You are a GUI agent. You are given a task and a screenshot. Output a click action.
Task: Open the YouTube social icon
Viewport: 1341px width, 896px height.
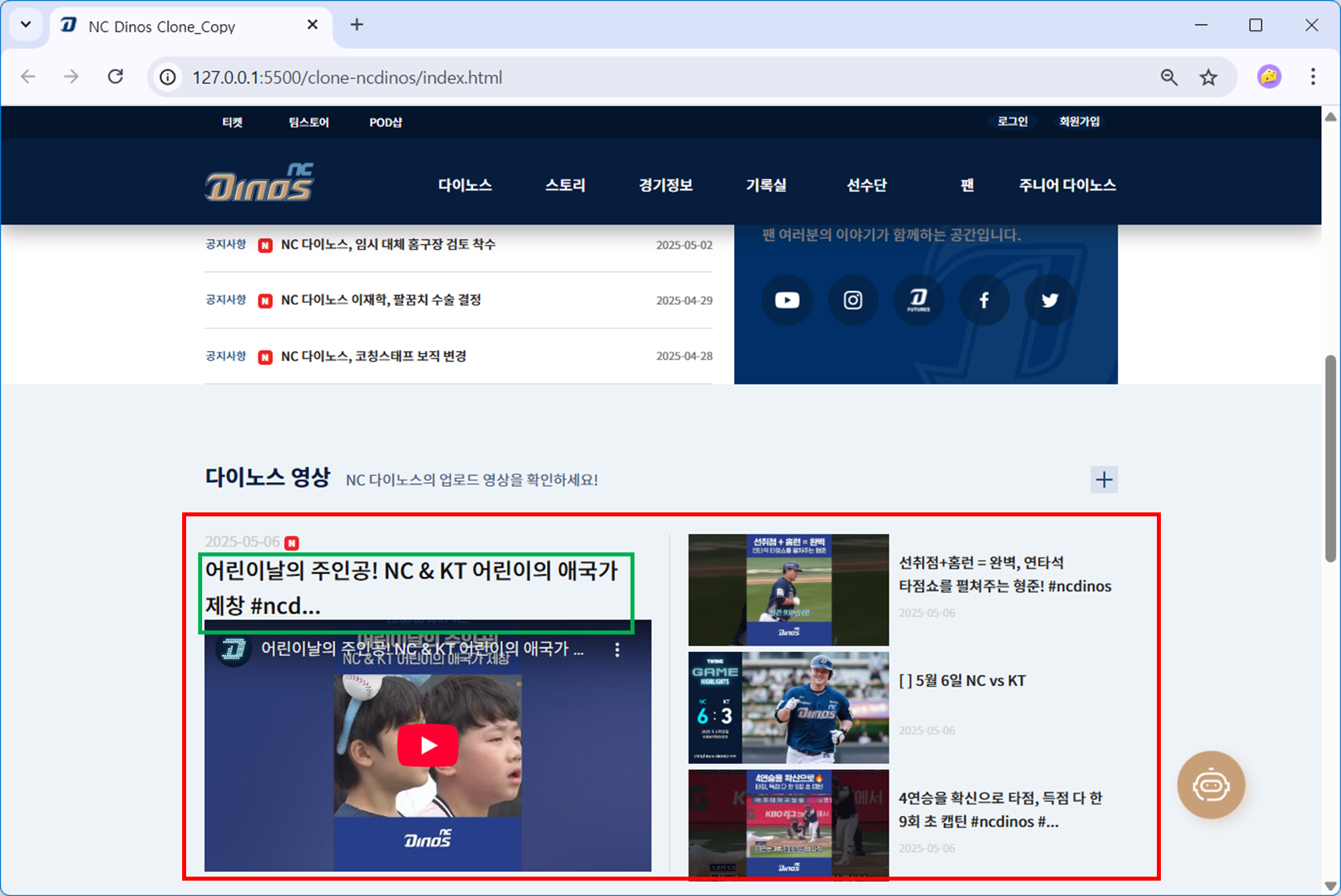tap(787, 300)
